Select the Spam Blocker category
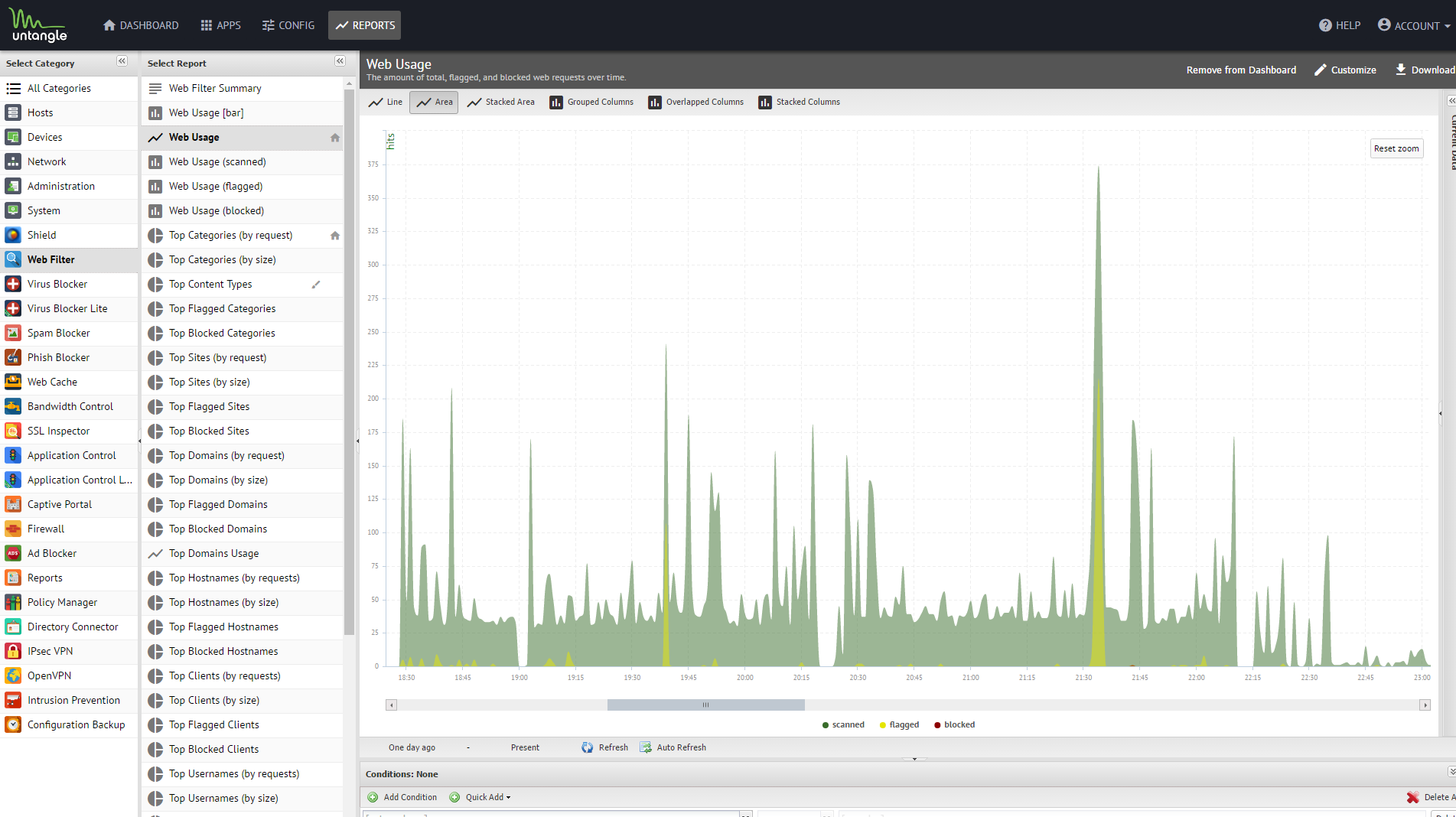This screenshot has height=817, width=1456. point(69,333)
